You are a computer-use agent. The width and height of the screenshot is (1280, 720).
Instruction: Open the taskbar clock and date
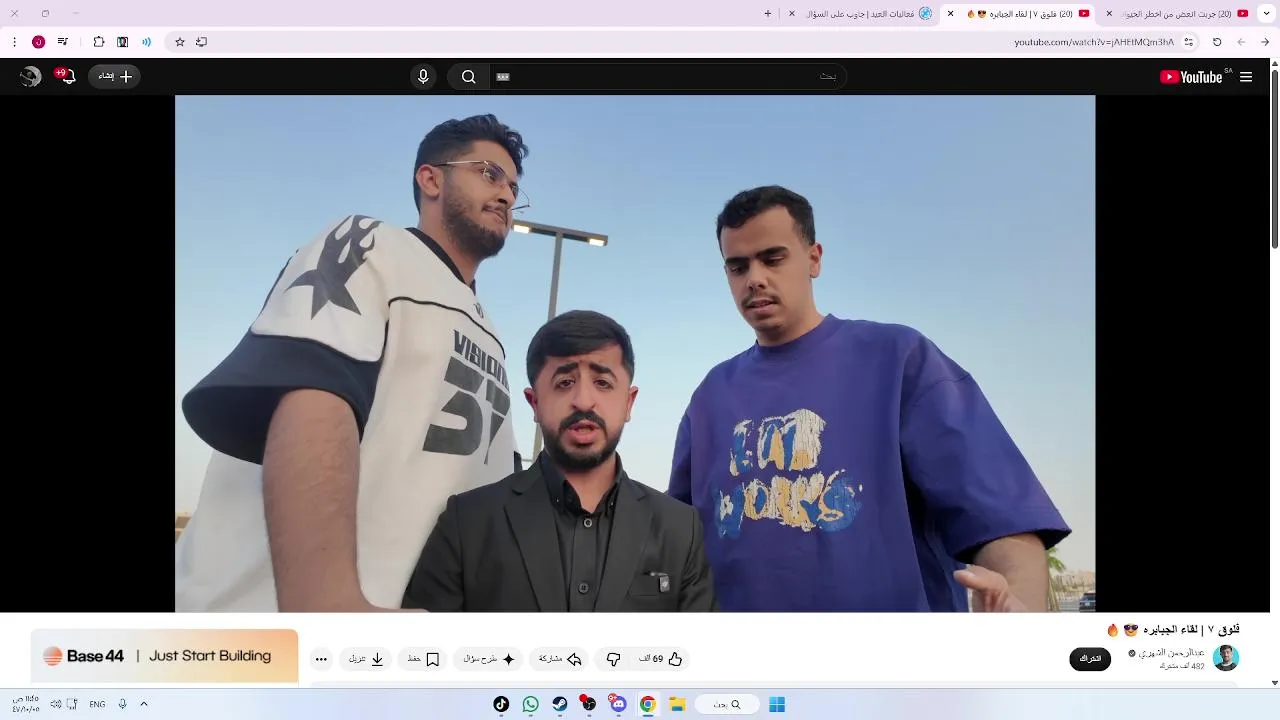click(26, 704)
